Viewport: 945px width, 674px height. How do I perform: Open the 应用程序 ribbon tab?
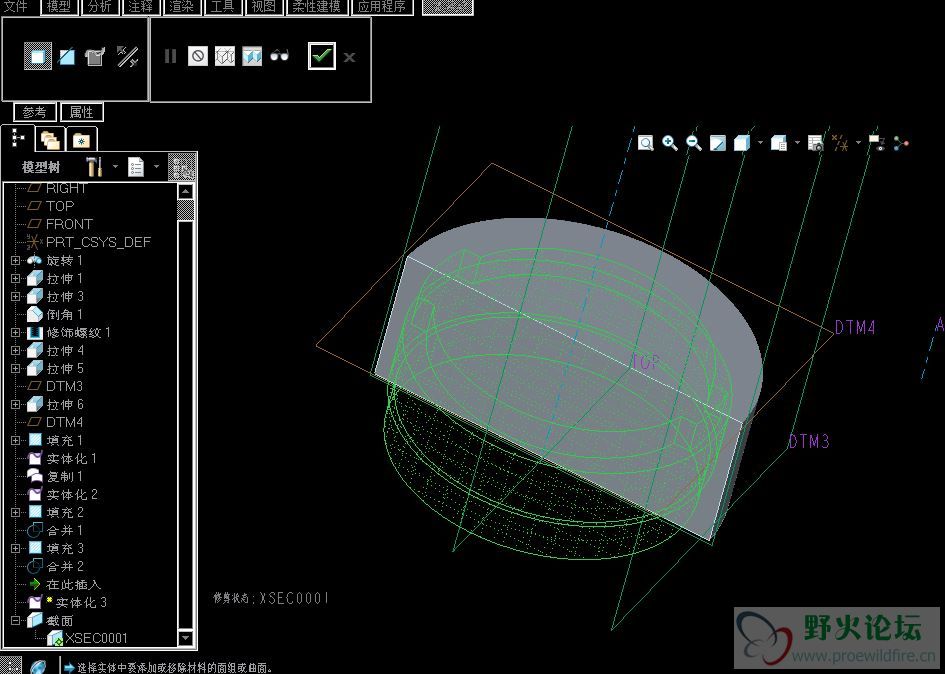381,7
